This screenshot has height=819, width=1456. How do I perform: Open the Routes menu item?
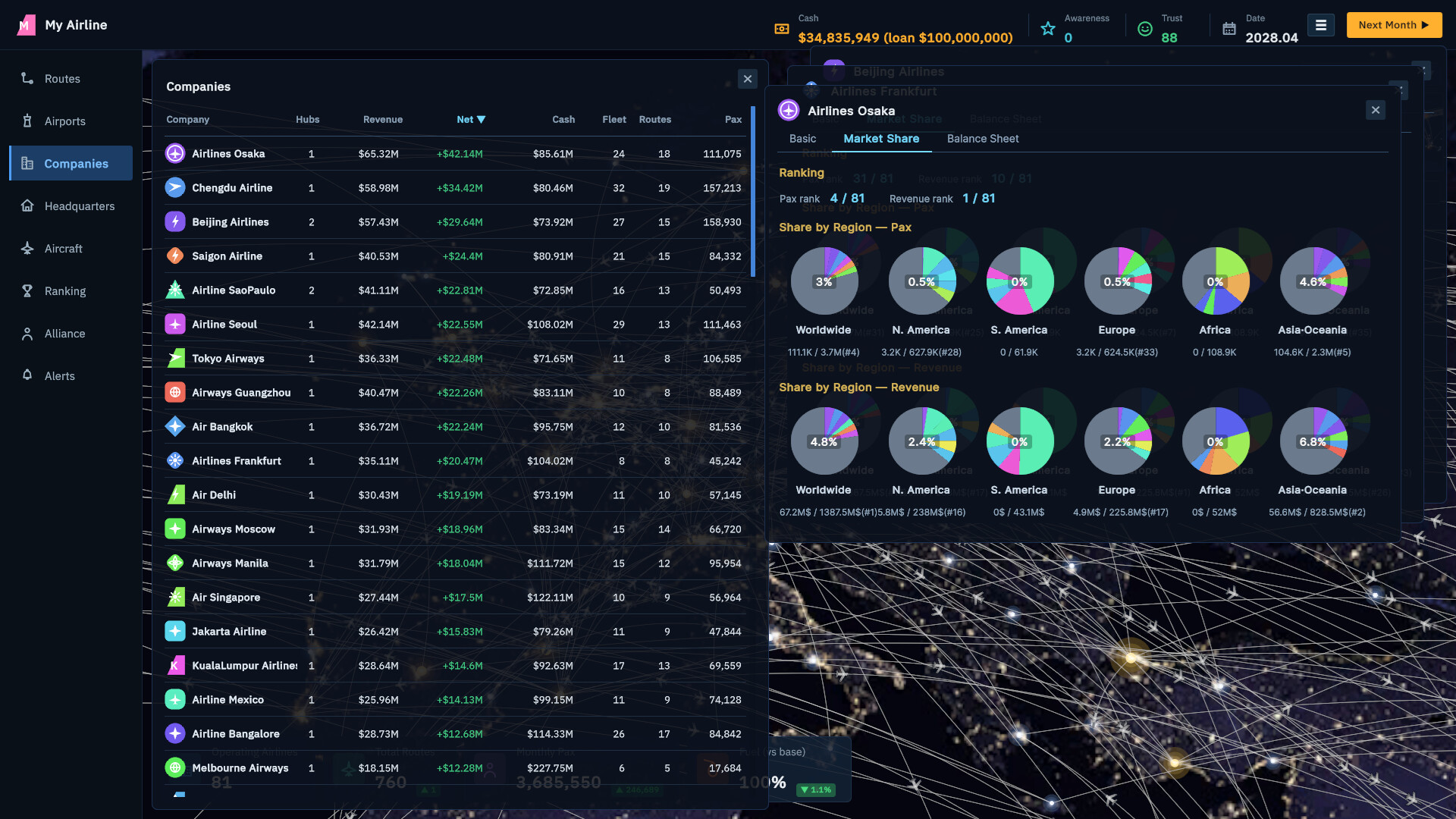pyautogui.click(x=71, y=78)
